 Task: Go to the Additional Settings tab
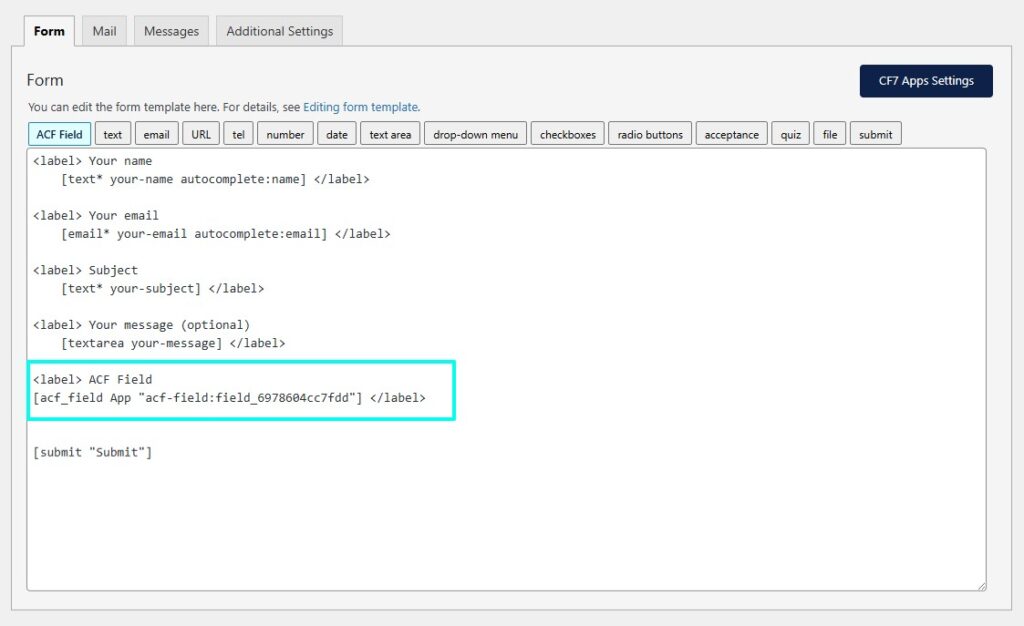coord(279,31)
